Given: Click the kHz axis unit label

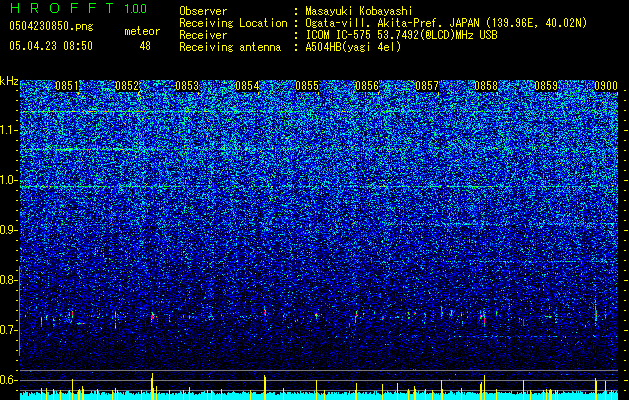Looking at the screenshot, I should pos(9,82).
